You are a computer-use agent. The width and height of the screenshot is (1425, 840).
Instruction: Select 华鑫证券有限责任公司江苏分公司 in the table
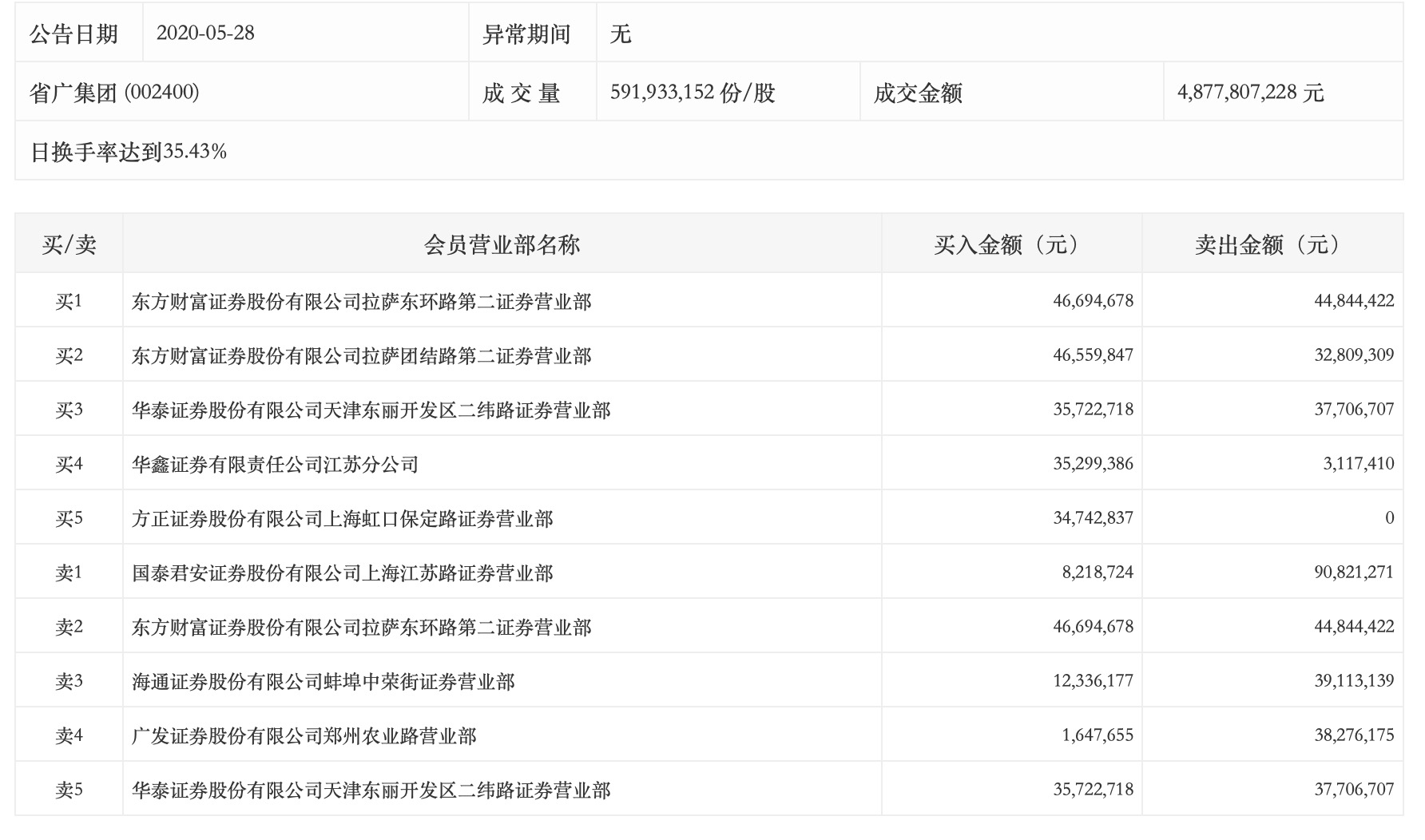(275, 464)
